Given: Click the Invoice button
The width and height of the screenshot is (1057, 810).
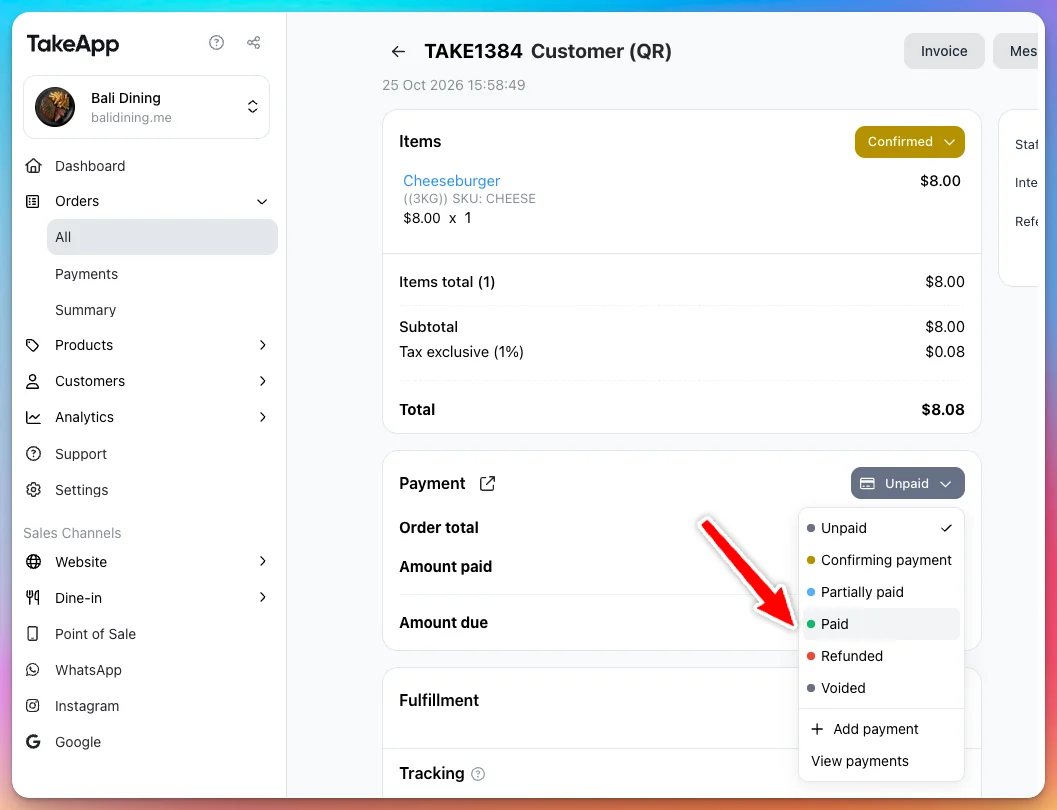Looking at the screenshot, I should pos(944,51).
